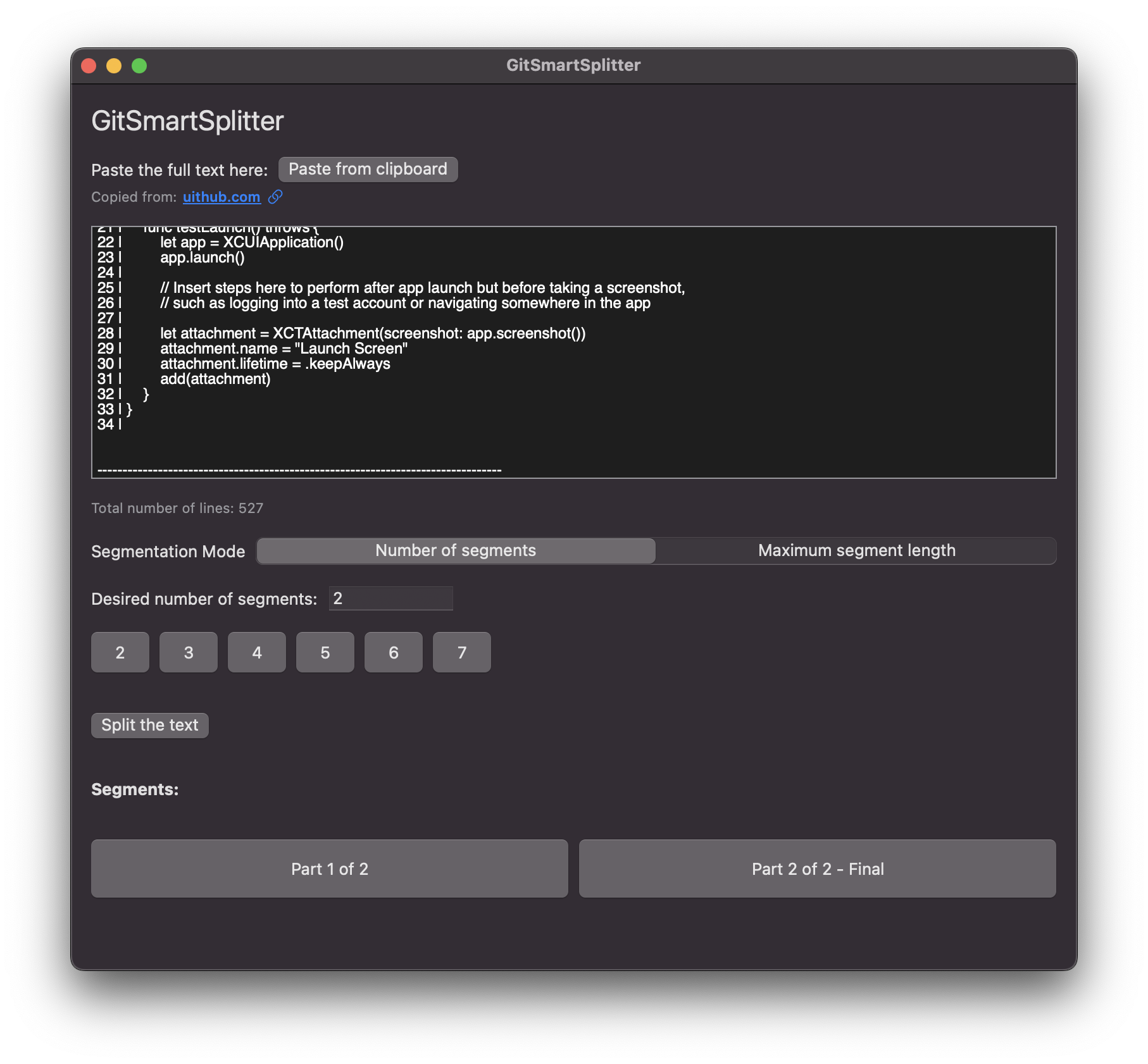Click inside the pasted code text area

coord(574,352)
